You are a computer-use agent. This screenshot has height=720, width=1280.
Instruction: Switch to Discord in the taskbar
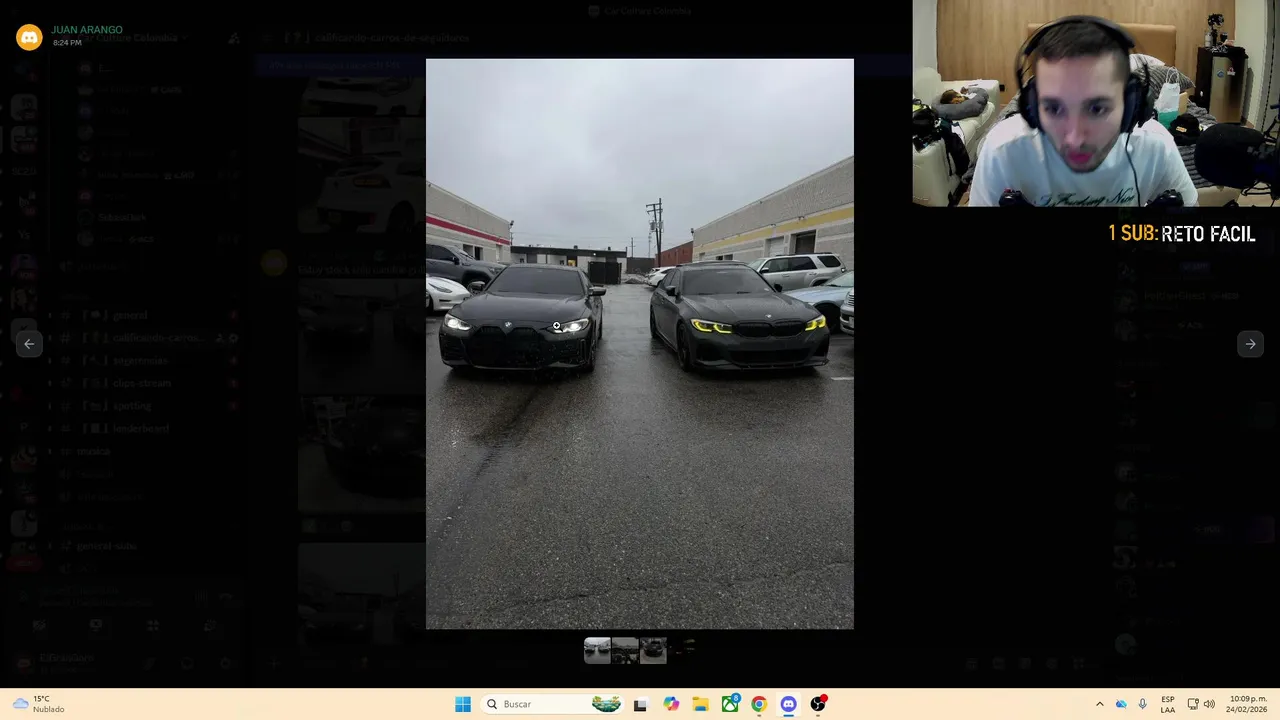[788, 704]
